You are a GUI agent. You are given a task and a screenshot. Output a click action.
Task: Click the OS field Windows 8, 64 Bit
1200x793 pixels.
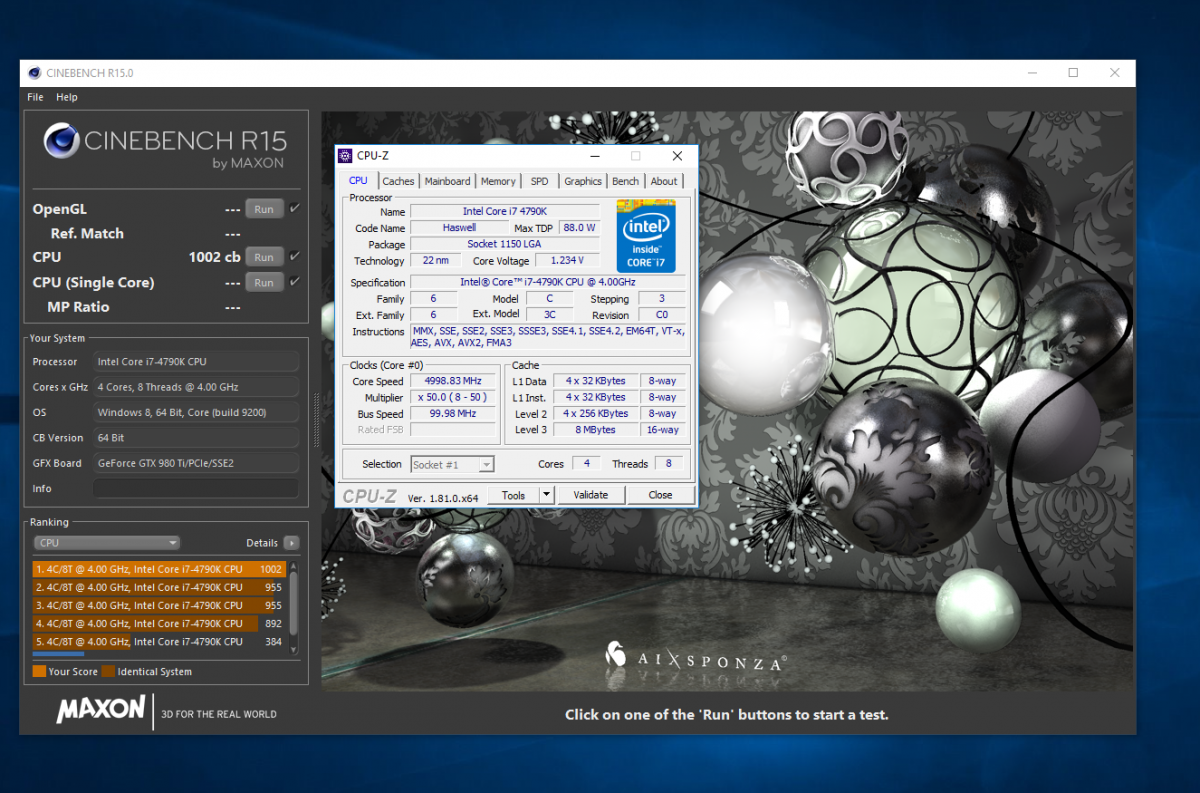pyautogui.click(x=196, y=412)
